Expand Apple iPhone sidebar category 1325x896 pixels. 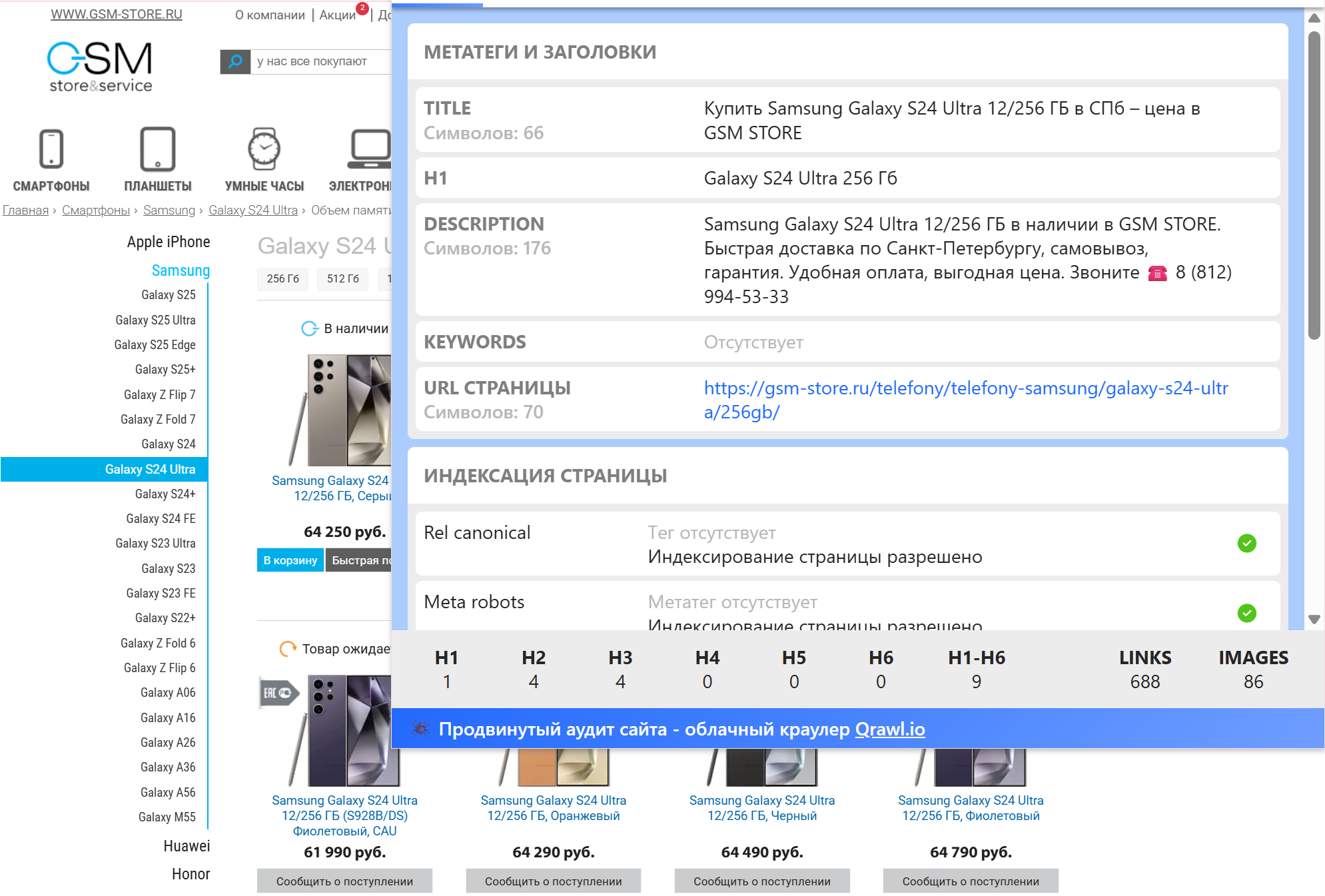coord(168,242)
